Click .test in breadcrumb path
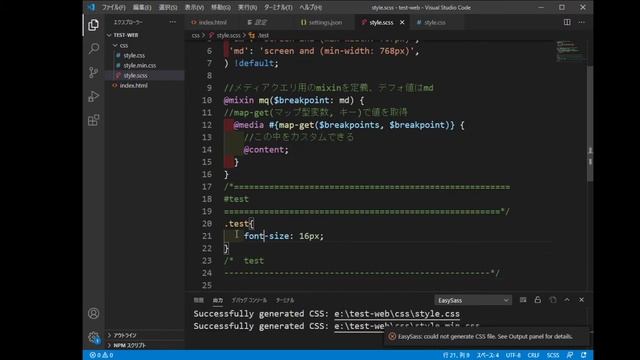 (x=263, y=36)
